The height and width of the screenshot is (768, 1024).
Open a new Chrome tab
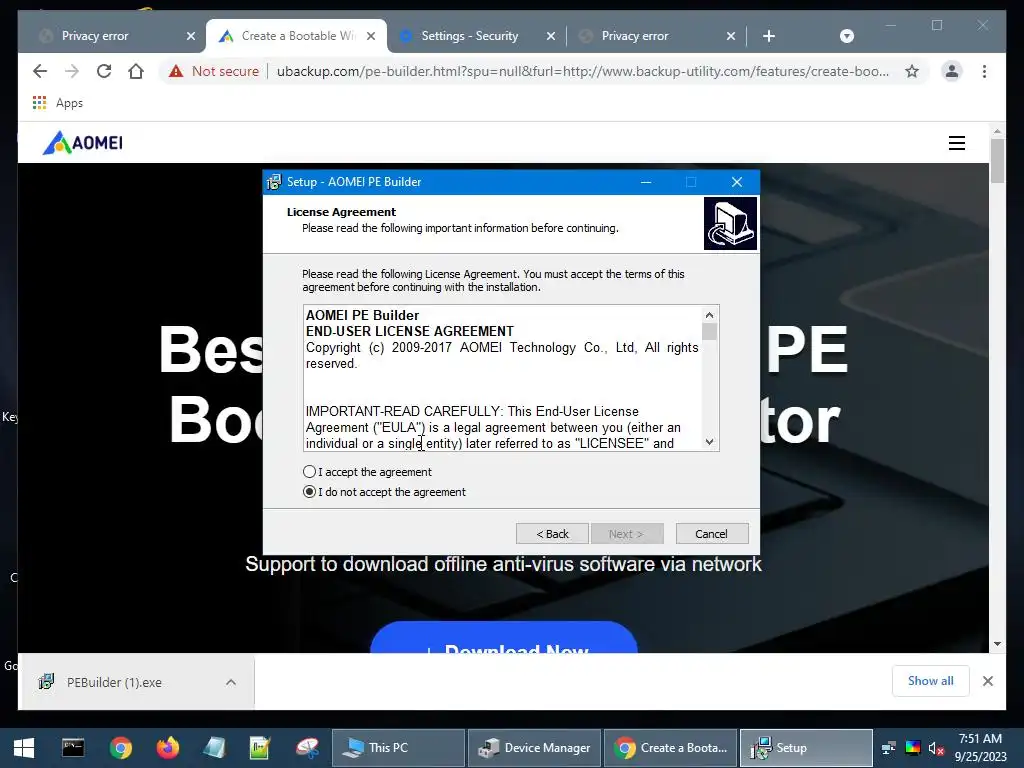coord(769,36)
